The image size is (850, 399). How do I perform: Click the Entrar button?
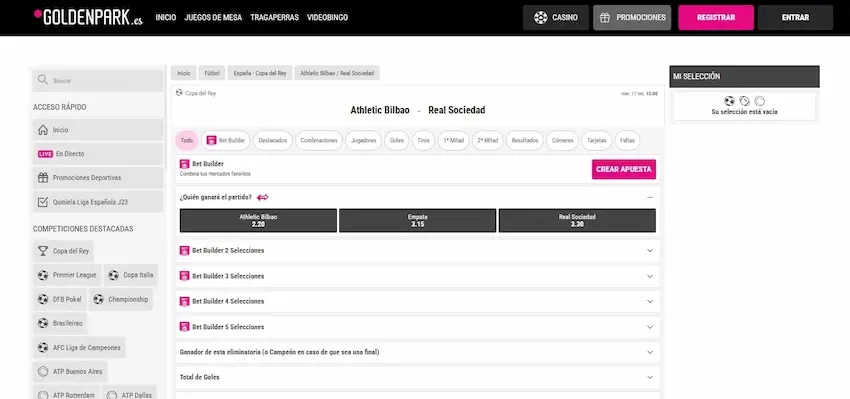tap(795, 17)
